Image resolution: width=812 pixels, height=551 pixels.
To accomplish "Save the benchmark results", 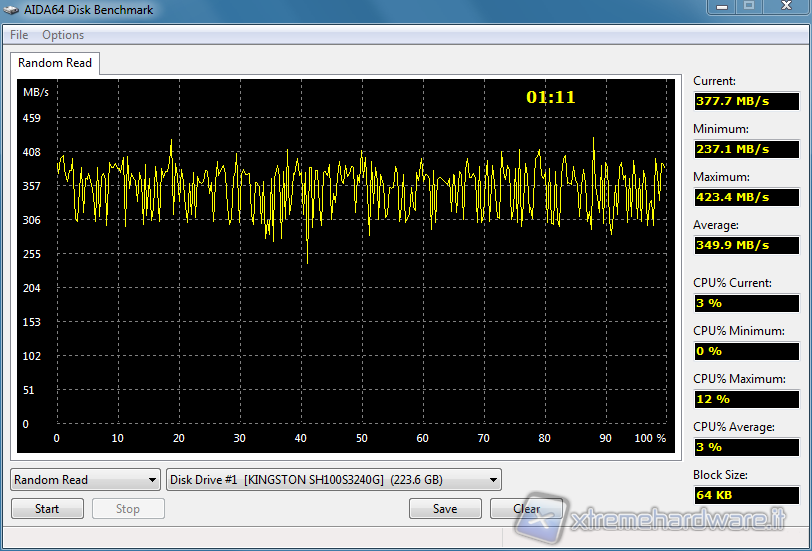I will pos(445,509).
